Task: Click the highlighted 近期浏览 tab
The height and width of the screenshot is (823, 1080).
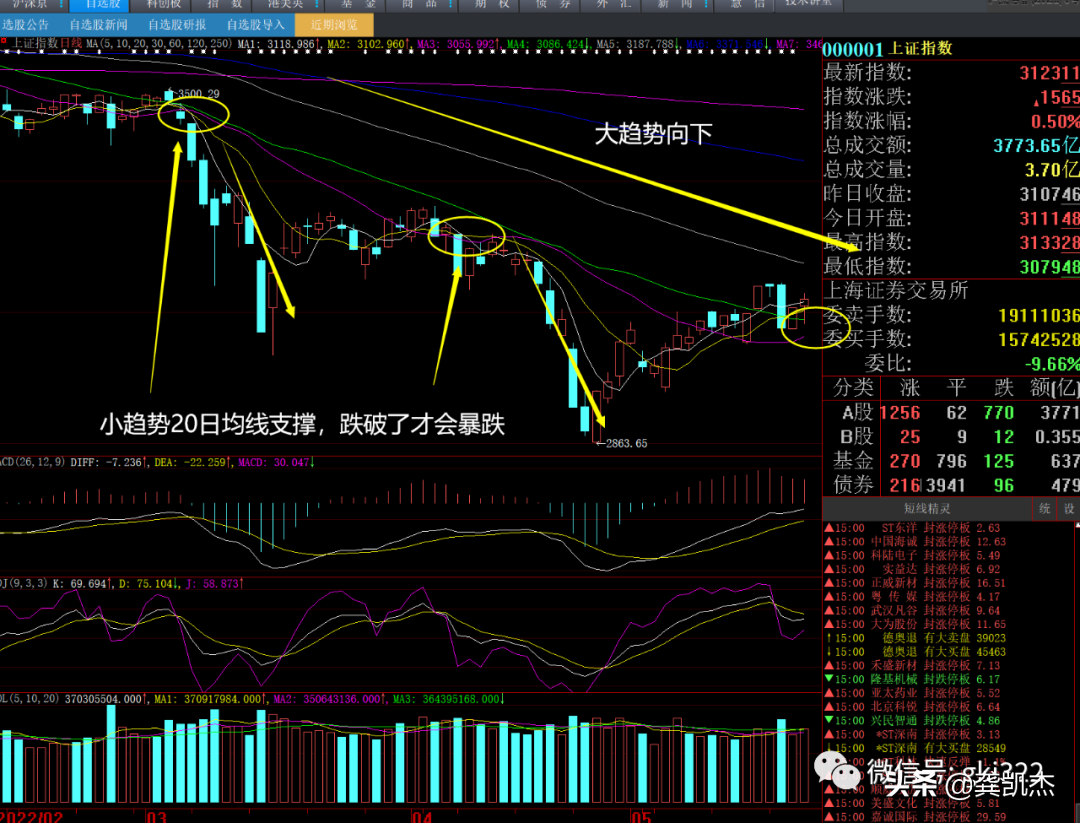Action: click(x=334, y=25)
